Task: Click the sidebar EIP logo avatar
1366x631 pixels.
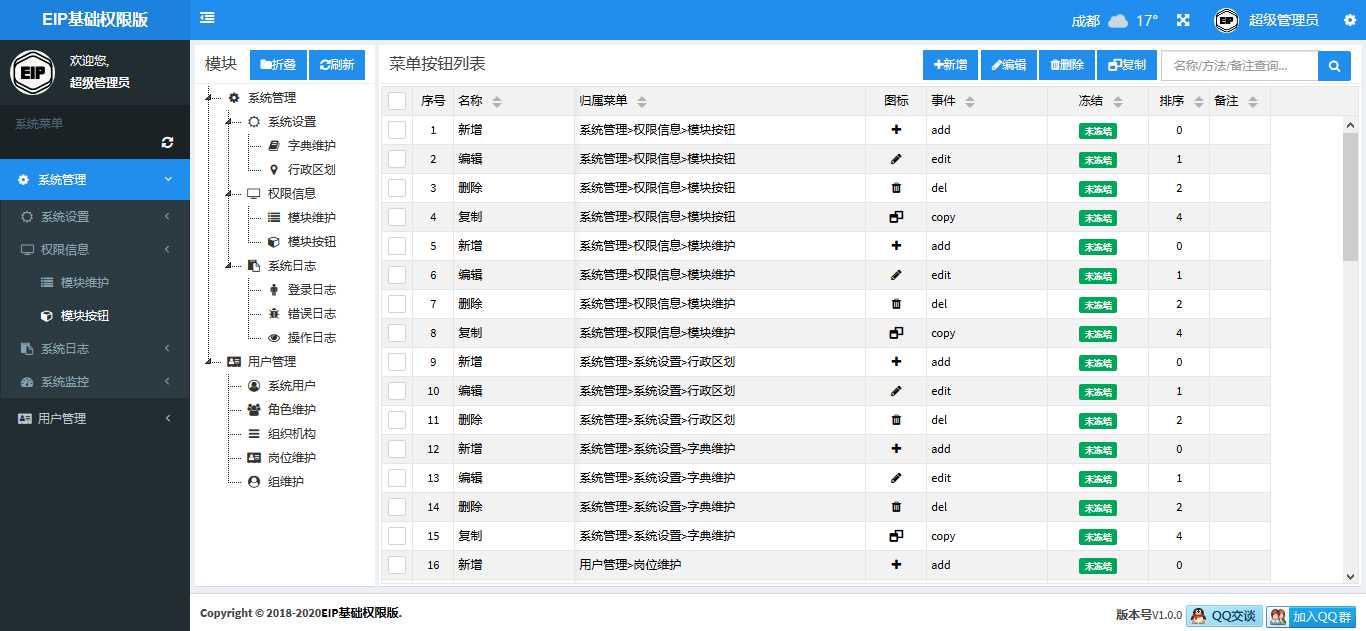Action: point(32,72)
